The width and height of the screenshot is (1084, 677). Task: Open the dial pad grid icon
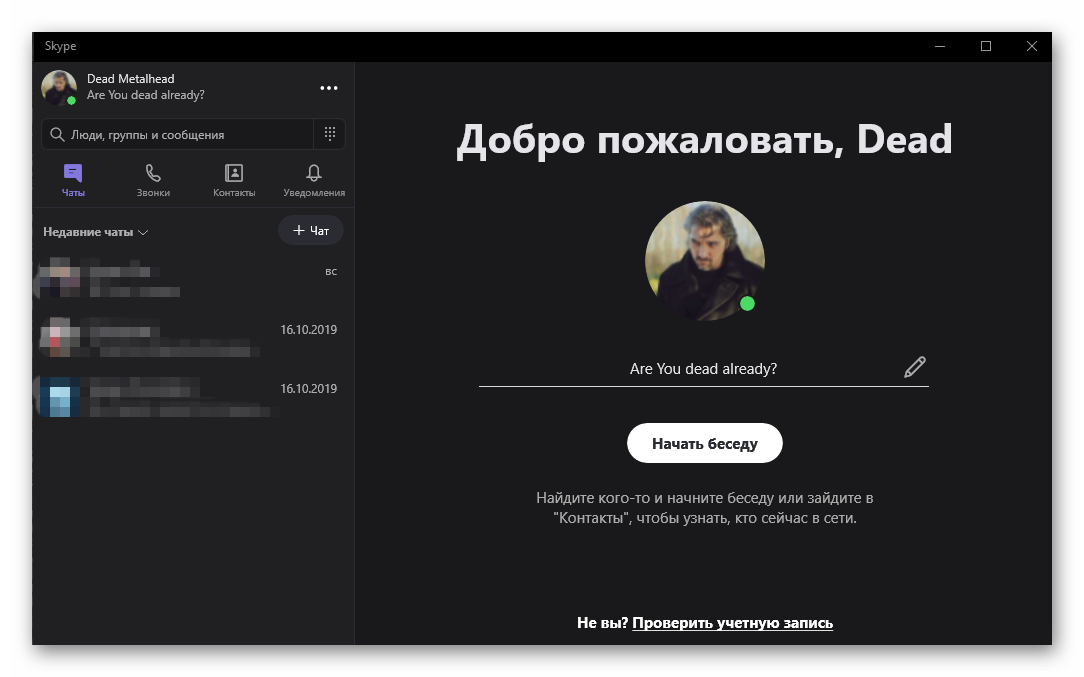tap(329, 134)
